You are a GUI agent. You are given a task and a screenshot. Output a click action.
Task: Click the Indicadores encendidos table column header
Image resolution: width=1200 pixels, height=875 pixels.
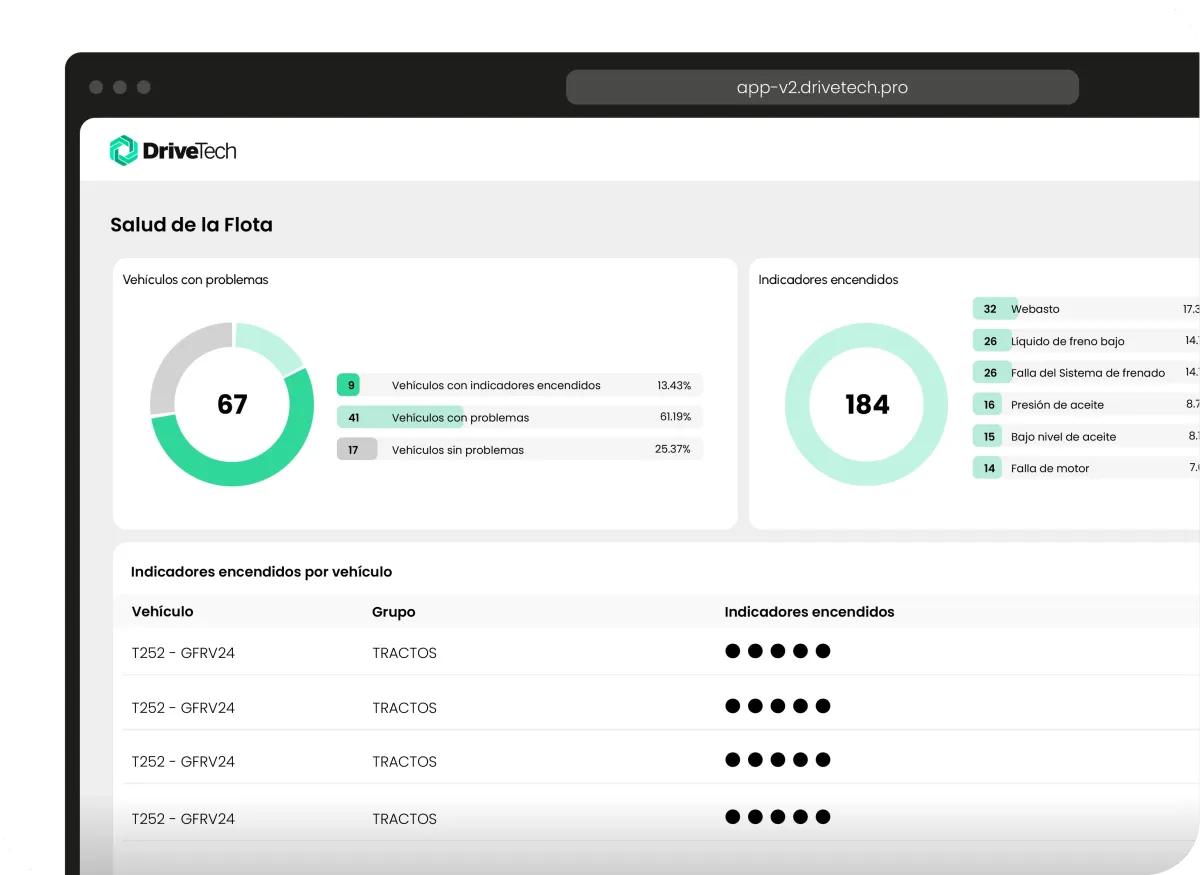(809, 611)
